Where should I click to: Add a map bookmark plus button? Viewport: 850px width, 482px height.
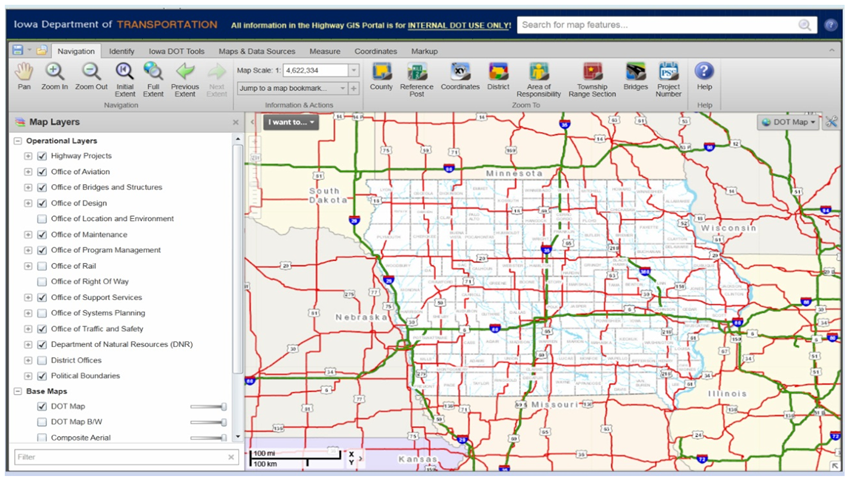point(354,88)
